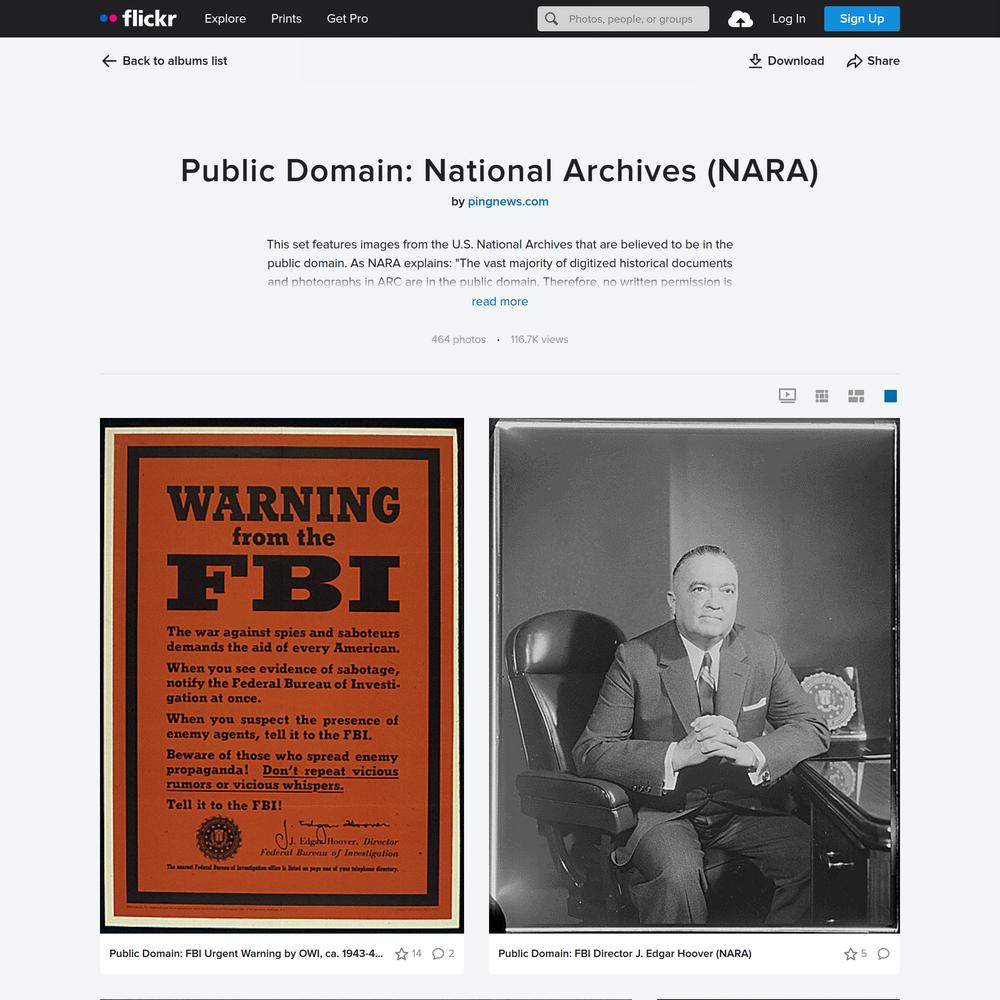The image size is (1000, 1000).
Task: Open comments on FBI Urgent Warning photo
Action: click(x=438, y=954)
